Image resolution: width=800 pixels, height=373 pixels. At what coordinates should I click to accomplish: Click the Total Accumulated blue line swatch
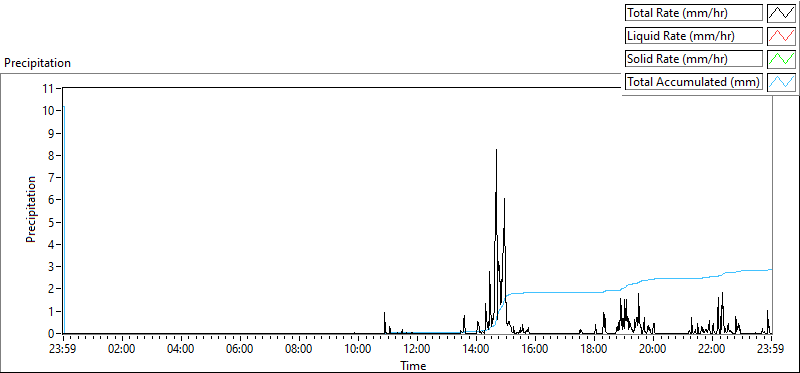click(x=782, y=82)
